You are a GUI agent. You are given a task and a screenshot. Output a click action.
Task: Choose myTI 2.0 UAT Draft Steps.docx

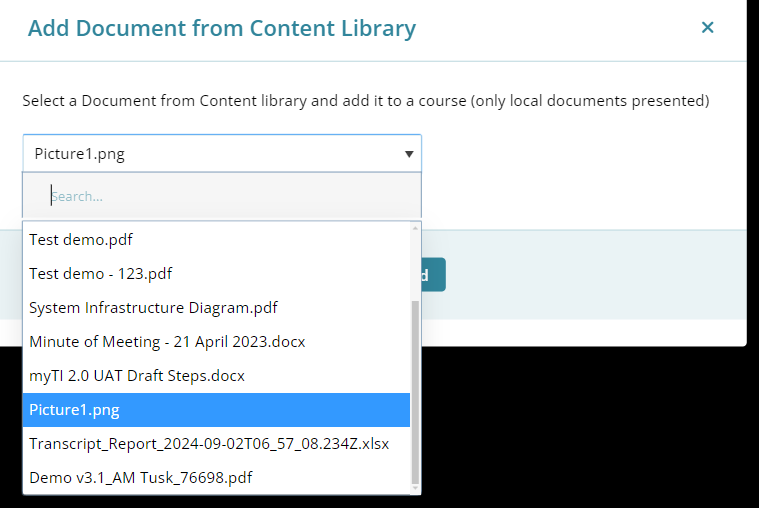click(x=137, y=376)
